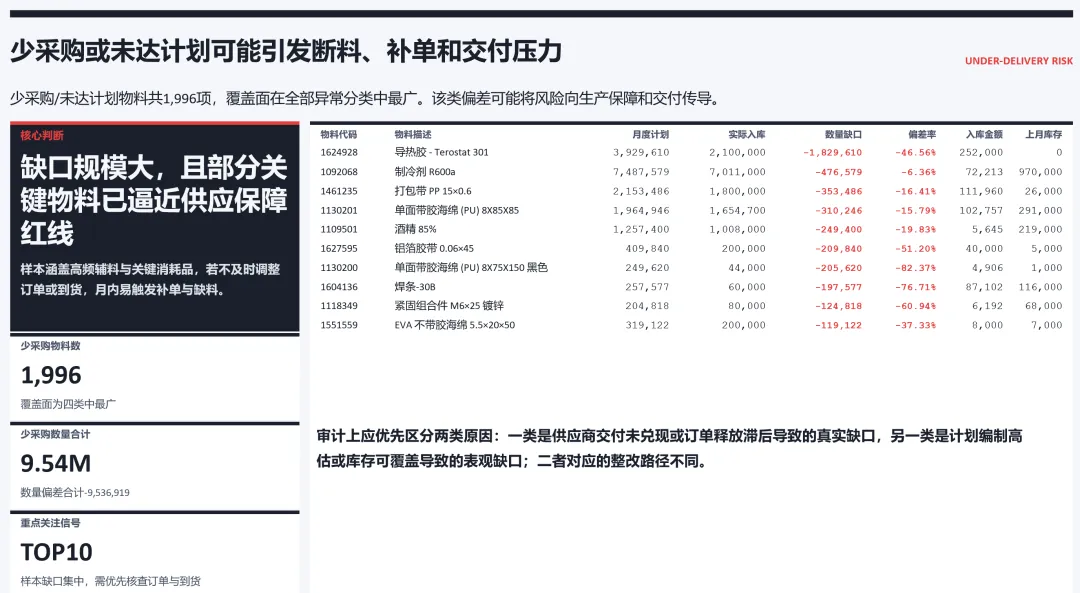
Task: Click the 重点关注信号 card label
Action: click(50, 523)
